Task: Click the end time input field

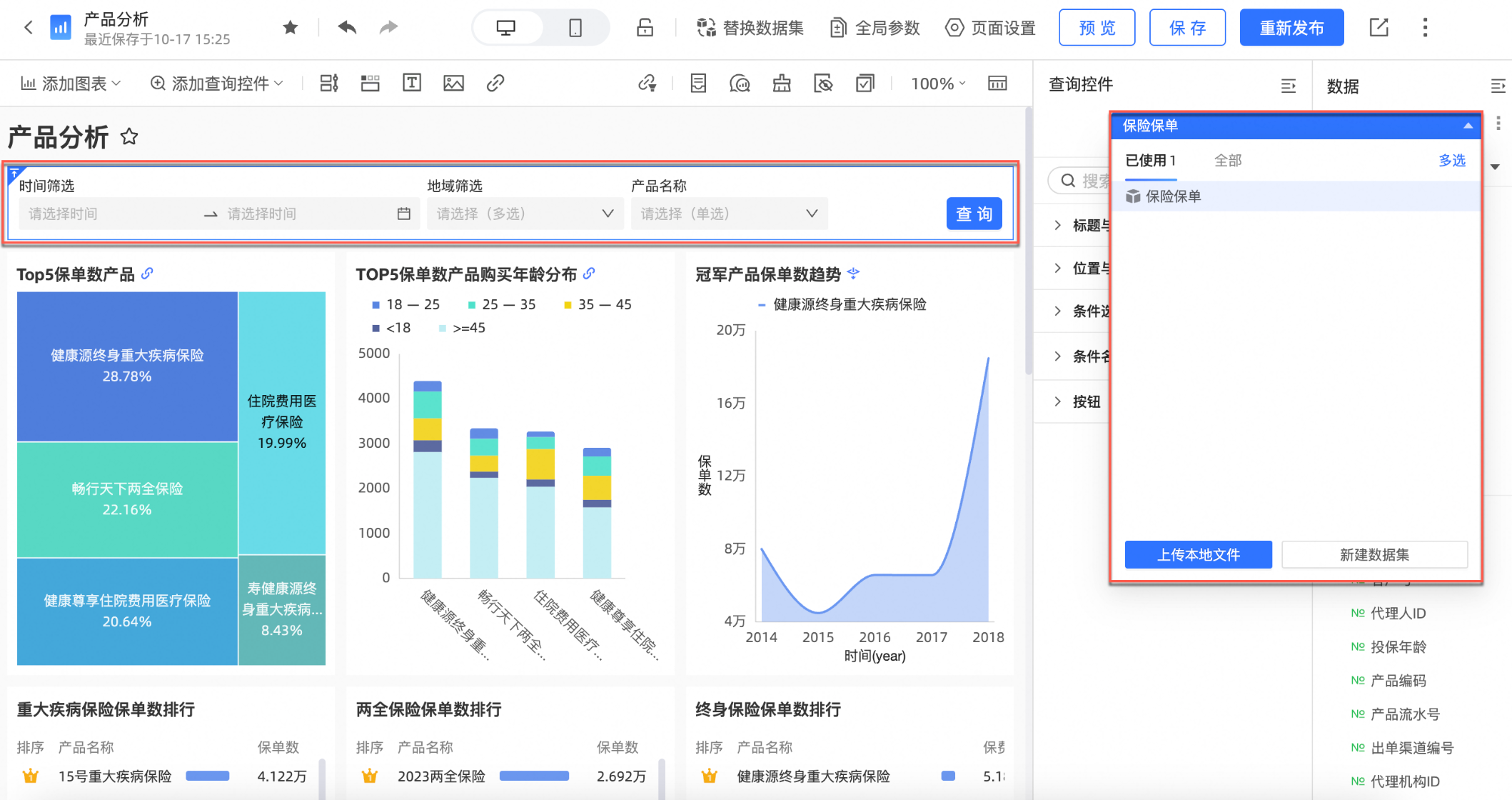Action: 307,214
